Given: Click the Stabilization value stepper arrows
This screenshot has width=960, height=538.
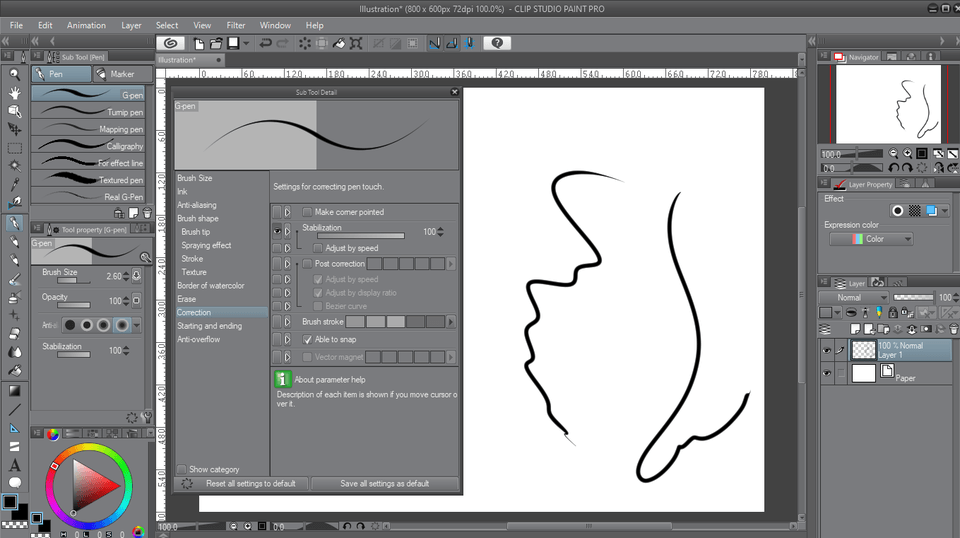Looking at the screenshot, I should pos(440,232).
